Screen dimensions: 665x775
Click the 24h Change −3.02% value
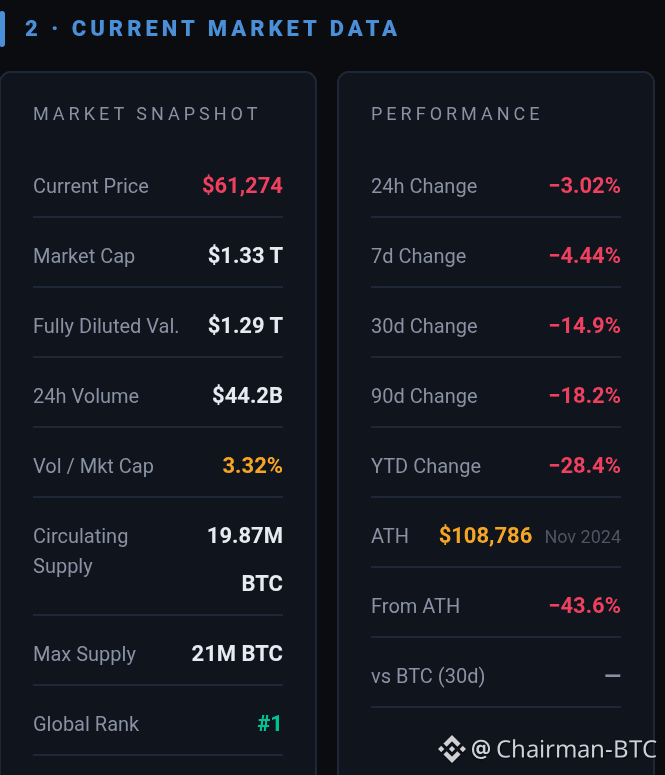(585, 186)
